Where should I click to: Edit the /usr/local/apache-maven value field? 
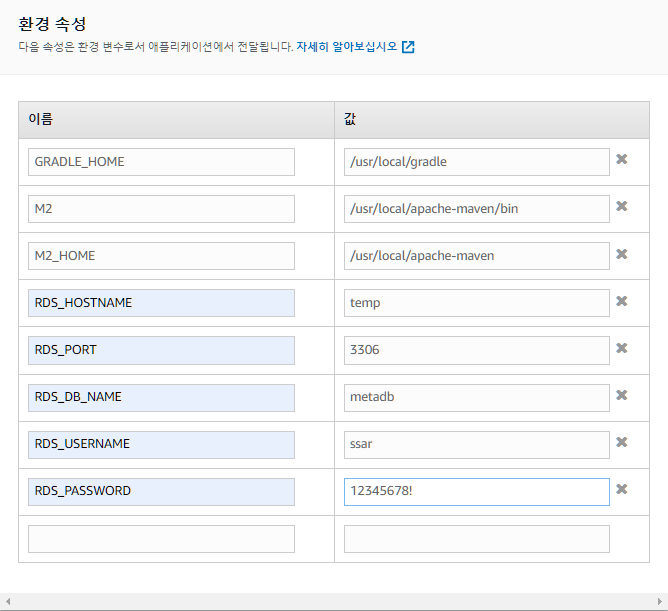477,256
